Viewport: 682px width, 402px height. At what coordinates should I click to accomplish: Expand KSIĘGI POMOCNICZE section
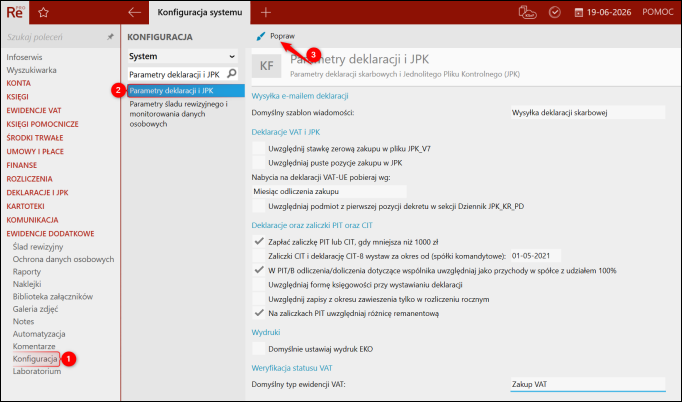42,124
